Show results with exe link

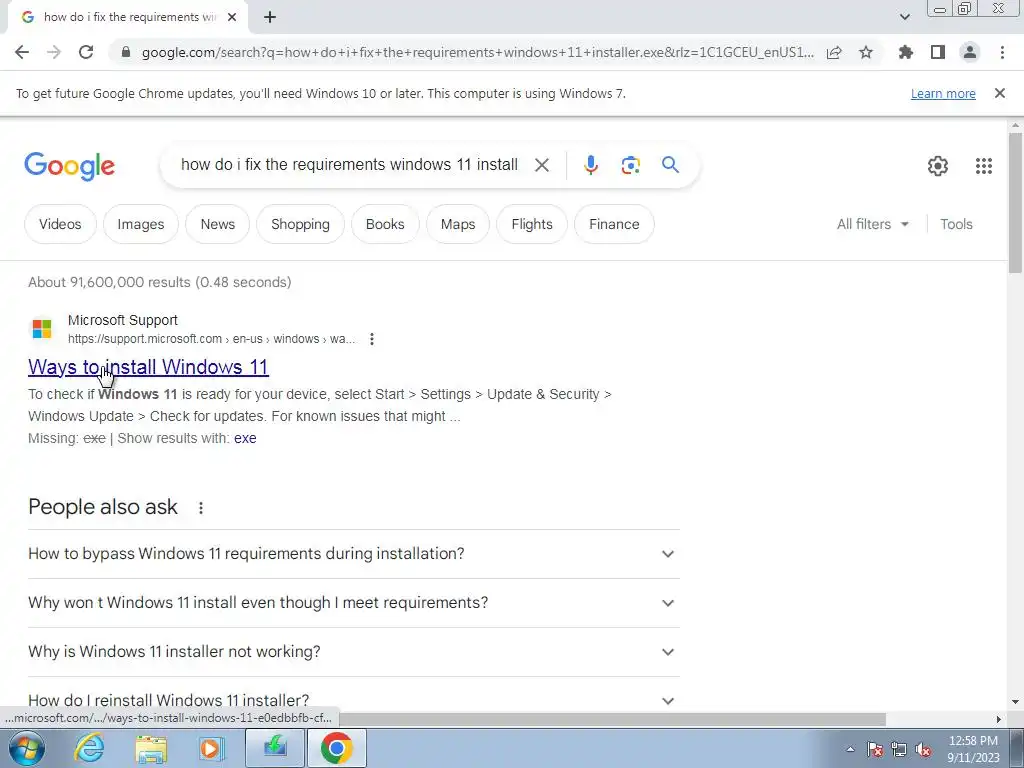(x=245, y=438)
